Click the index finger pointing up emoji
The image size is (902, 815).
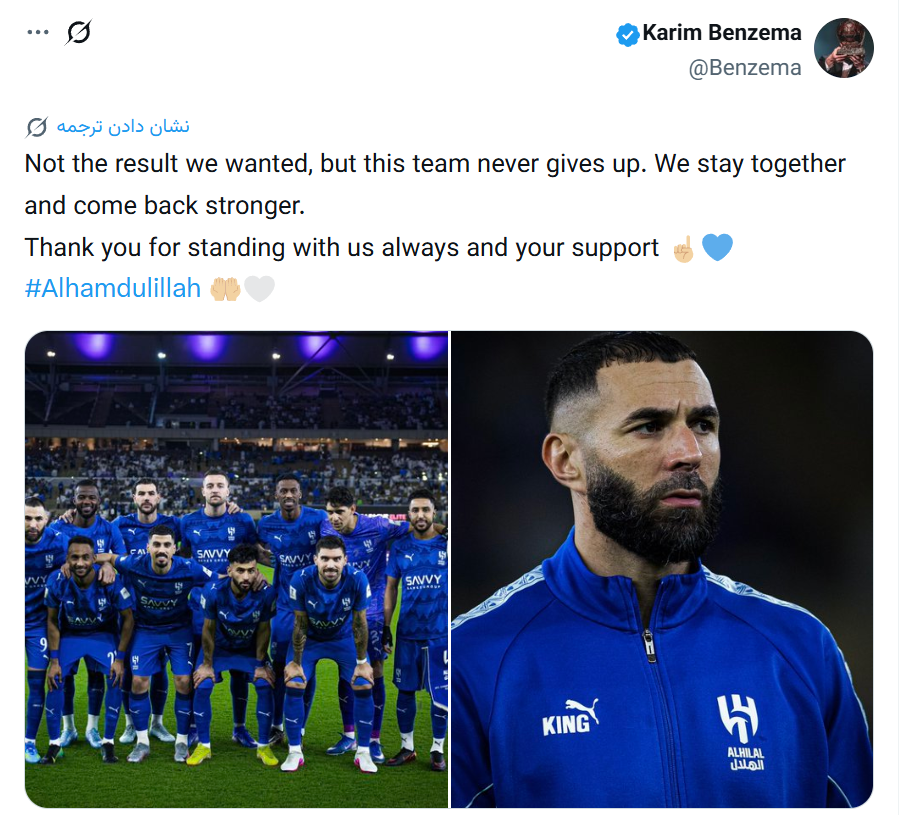[684, 248]
